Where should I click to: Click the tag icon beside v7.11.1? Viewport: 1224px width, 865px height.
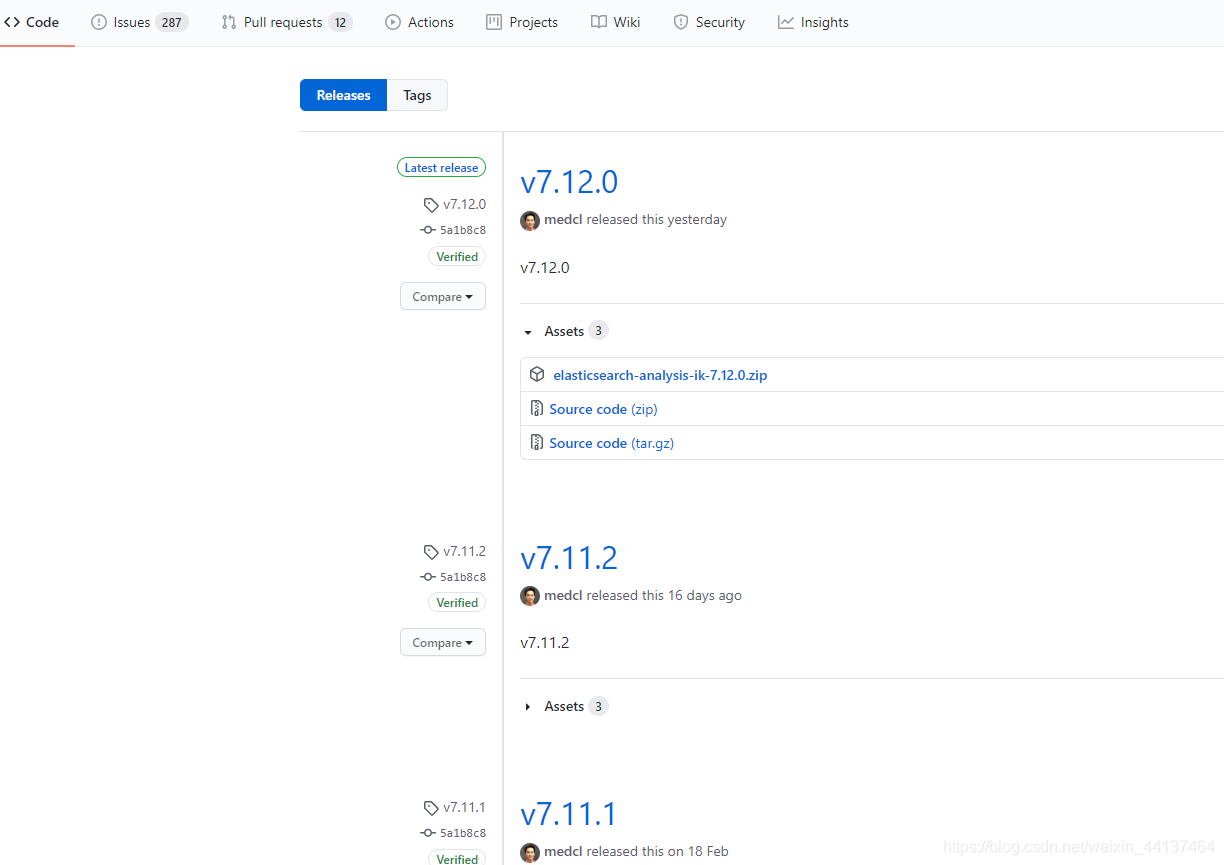click(431, 808)
